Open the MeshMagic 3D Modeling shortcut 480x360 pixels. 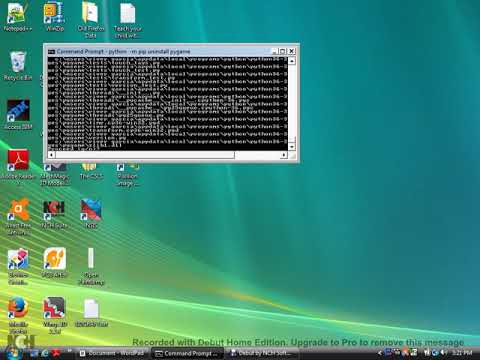point(54,175)
